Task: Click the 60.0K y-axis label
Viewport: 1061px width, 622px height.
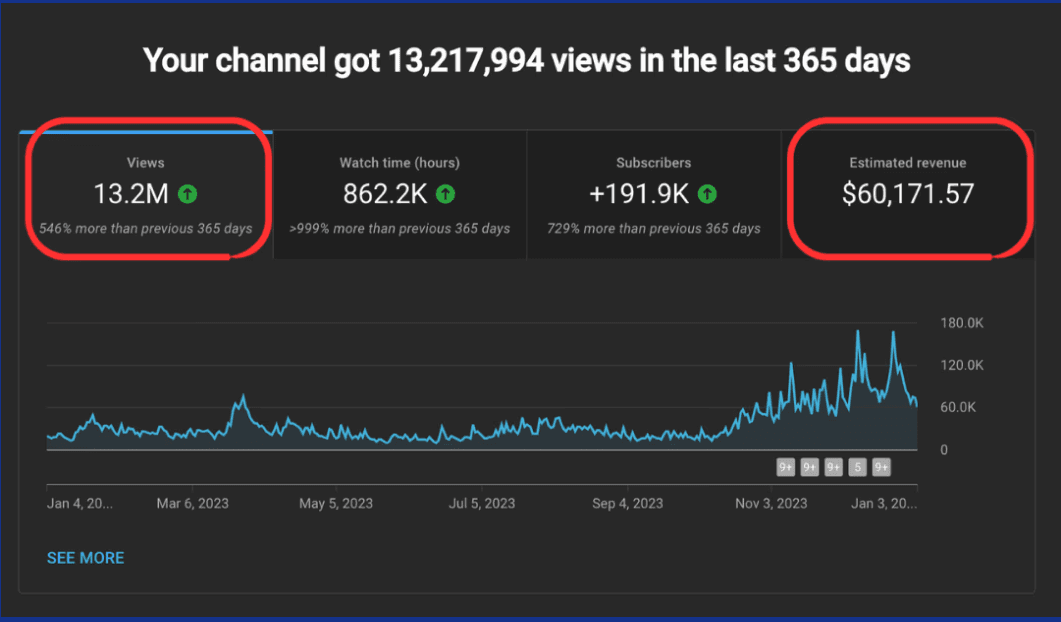Action: (958, 407)
